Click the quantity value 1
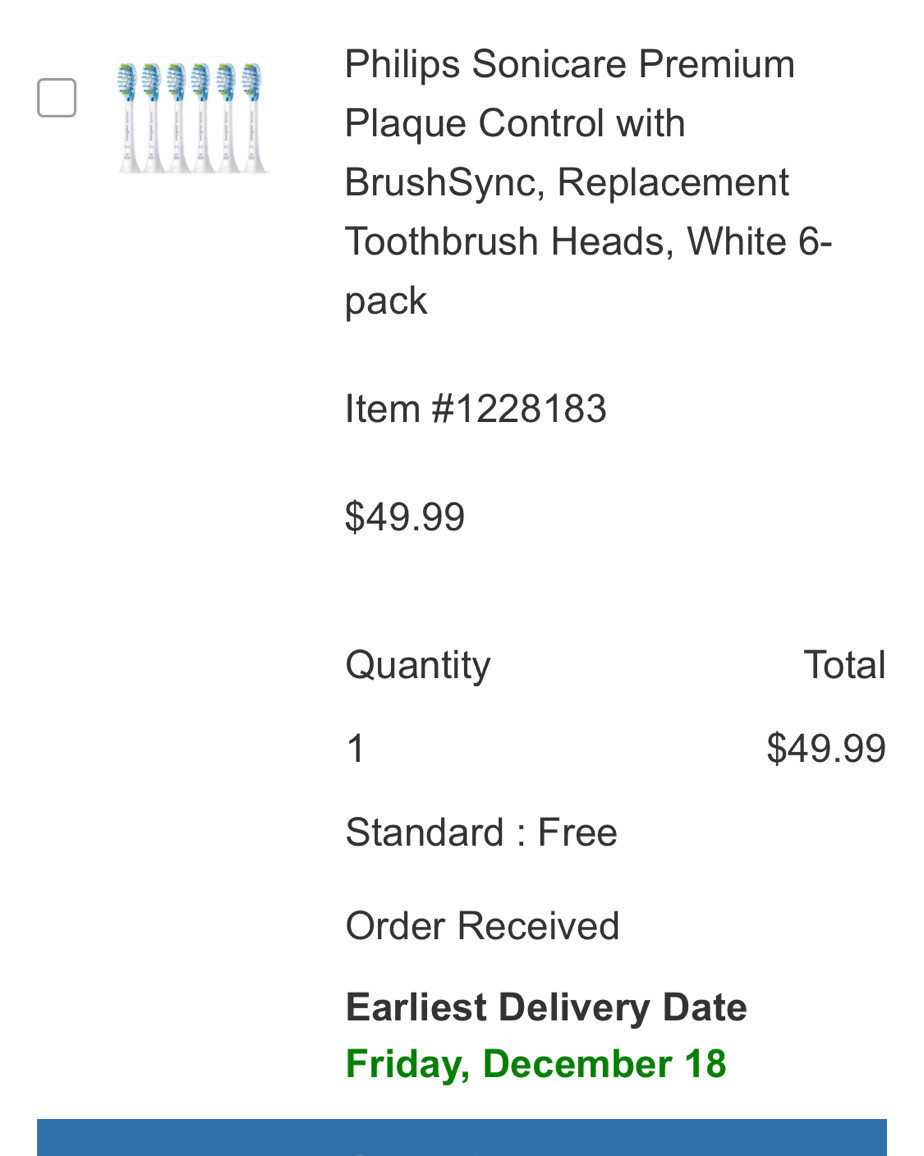The width and height of the screenshot is (924, 1156). coord(355,748)
